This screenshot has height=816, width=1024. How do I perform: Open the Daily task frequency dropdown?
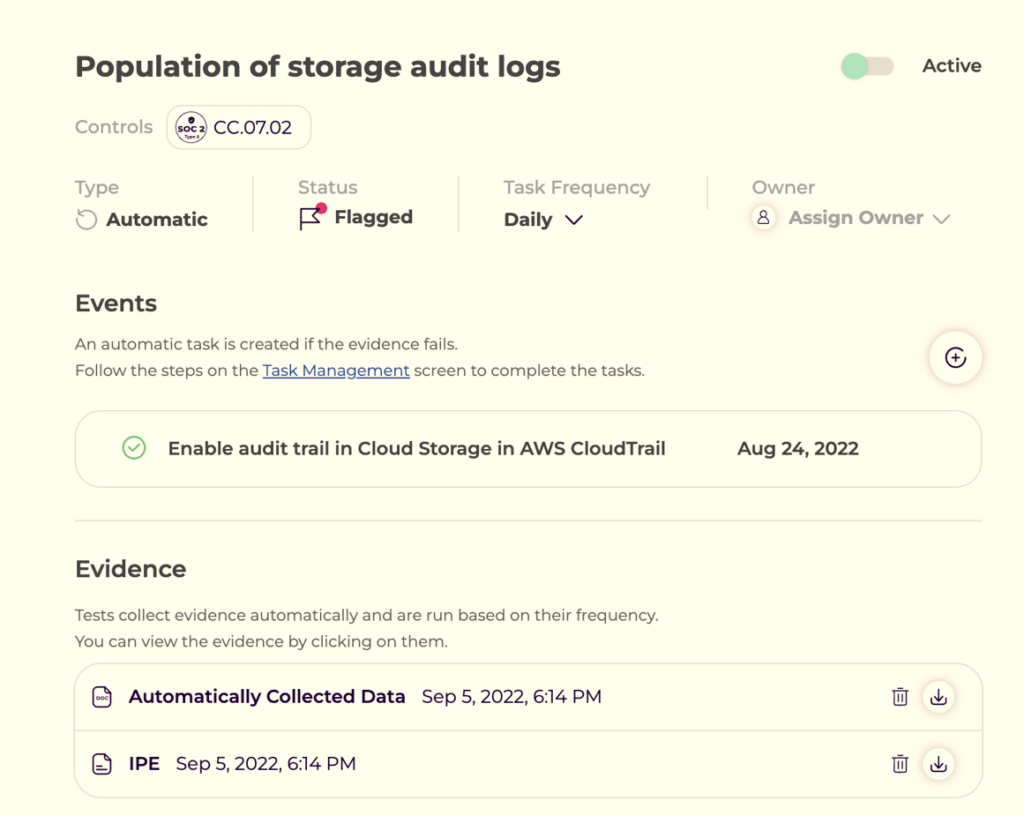pos(543,220)
